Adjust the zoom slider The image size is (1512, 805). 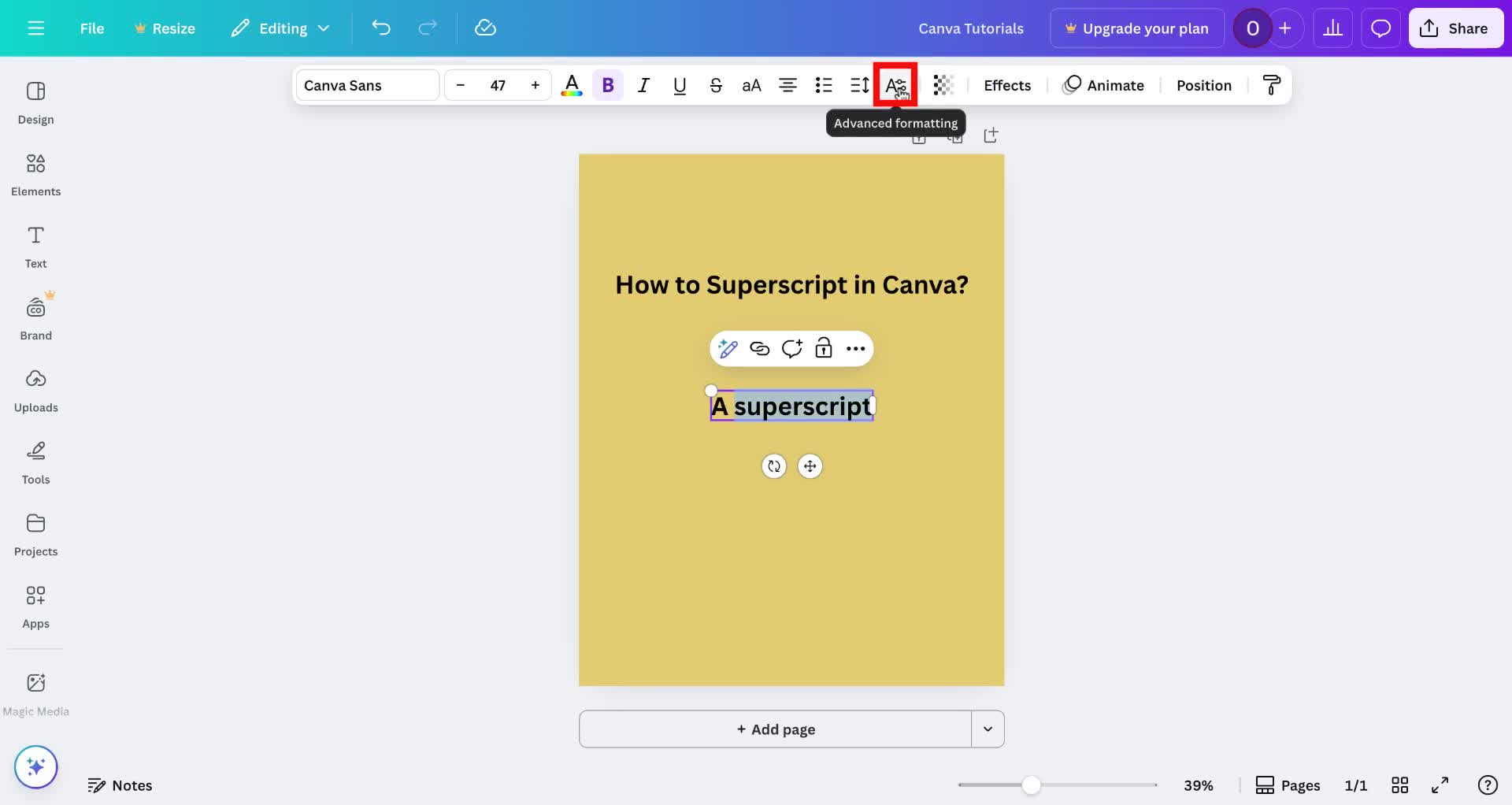[1032, 785]
